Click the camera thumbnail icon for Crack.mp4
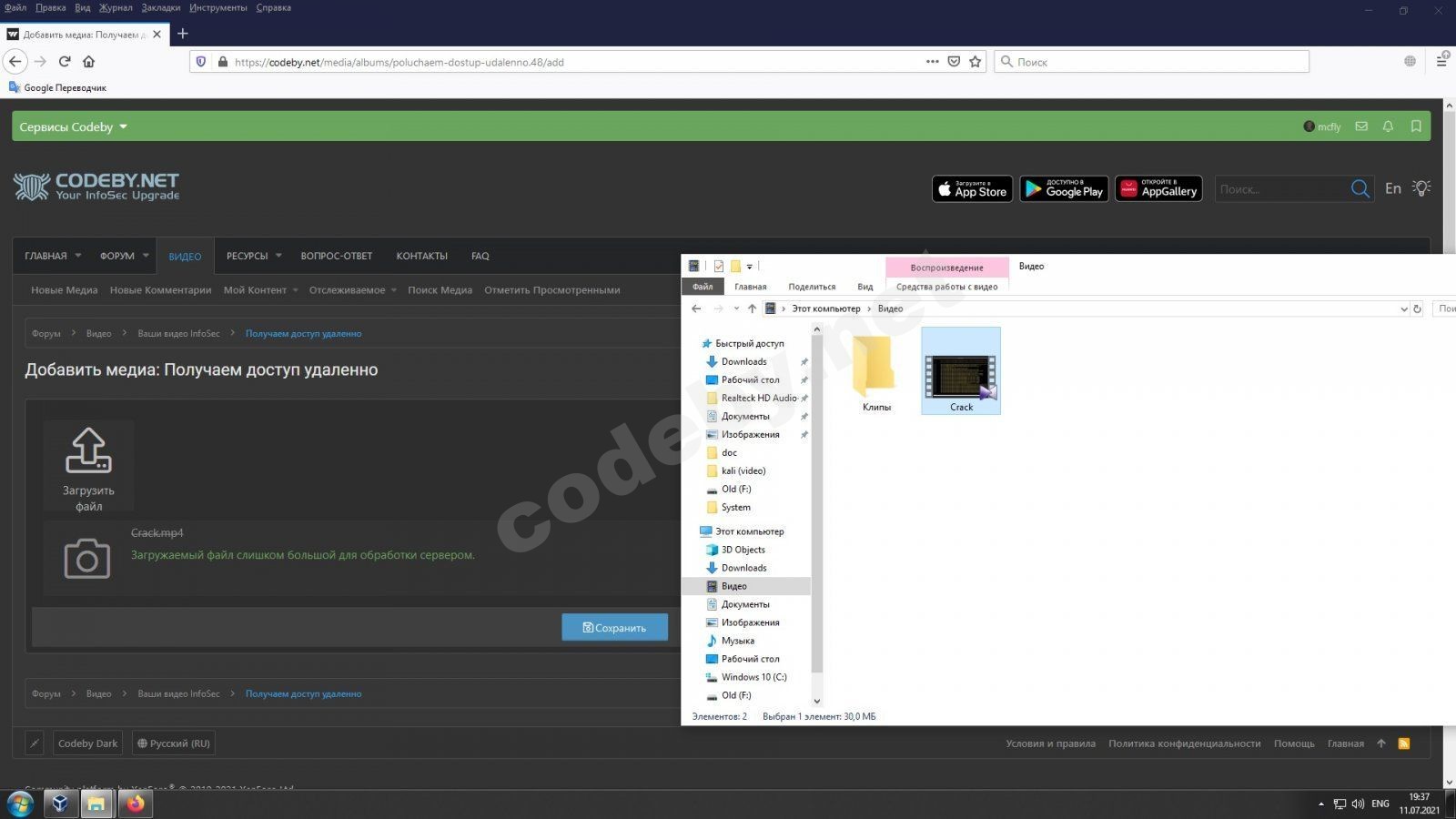The height and width of the screenshot is (819, 1456). pyautogui.click(x=87, y=559)
